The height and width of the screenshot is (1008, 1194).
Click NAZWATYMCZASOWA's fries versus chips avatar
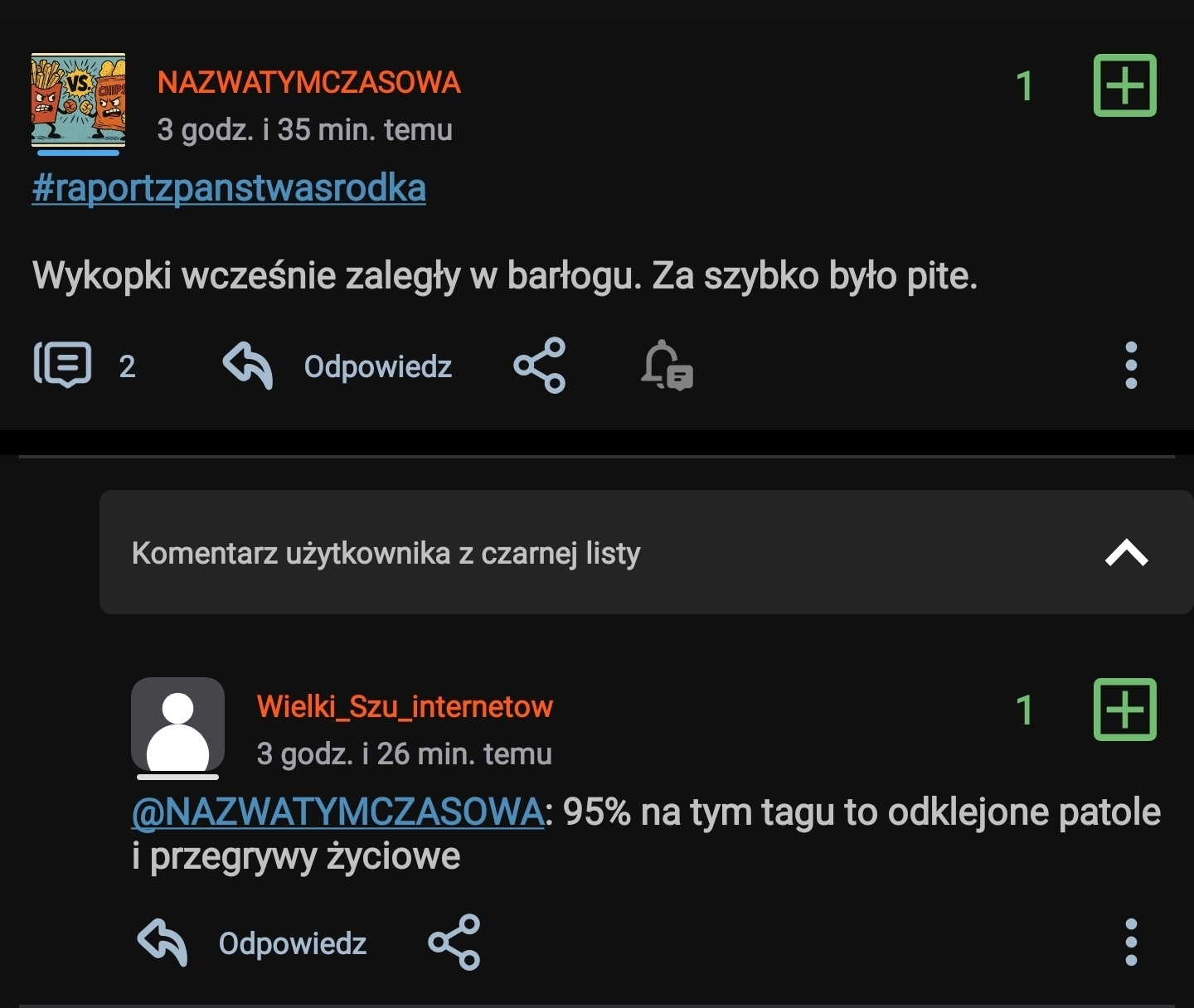click(78, 100)
